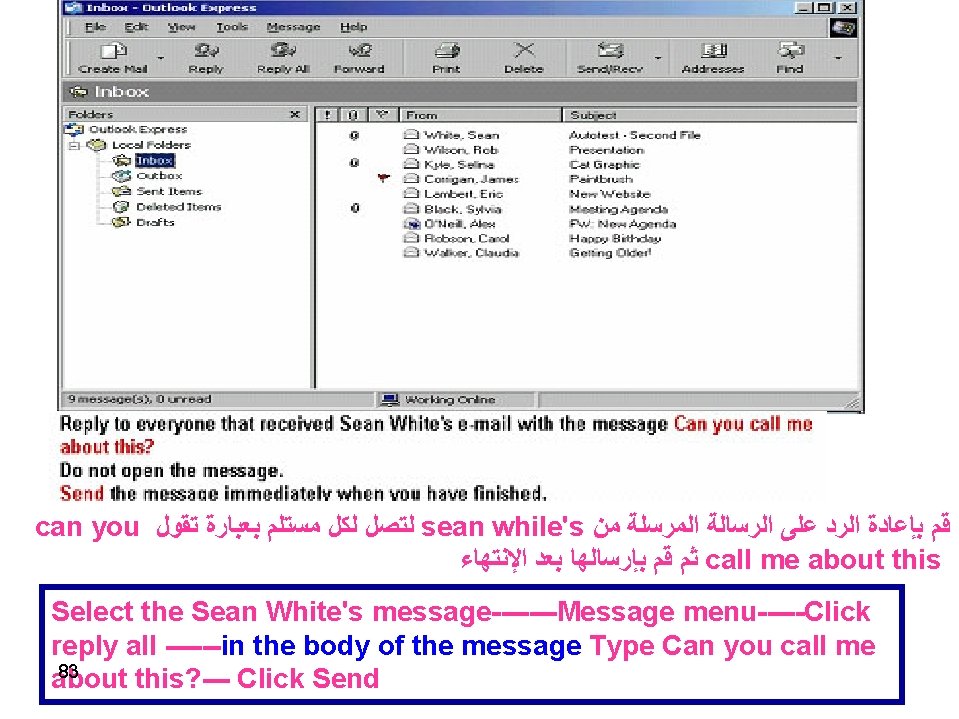Screen dimensions: 959x719
Task: Click the Paintbrush subject
Action: (x=601, y=179)
